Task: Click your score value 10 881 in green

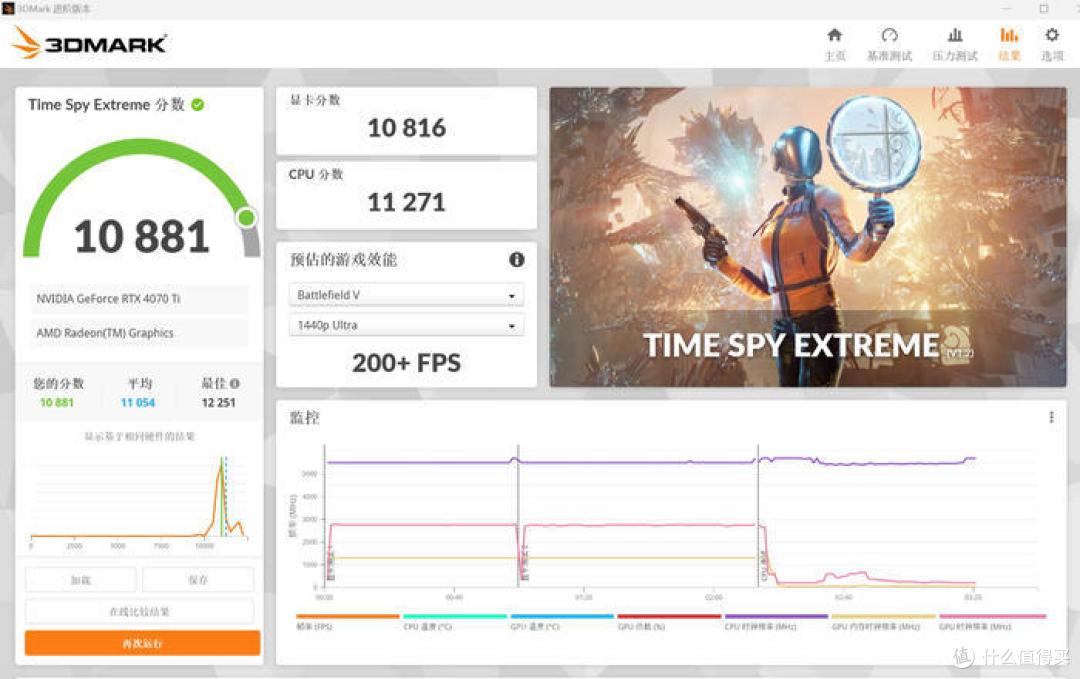Action: pos(56,402)
